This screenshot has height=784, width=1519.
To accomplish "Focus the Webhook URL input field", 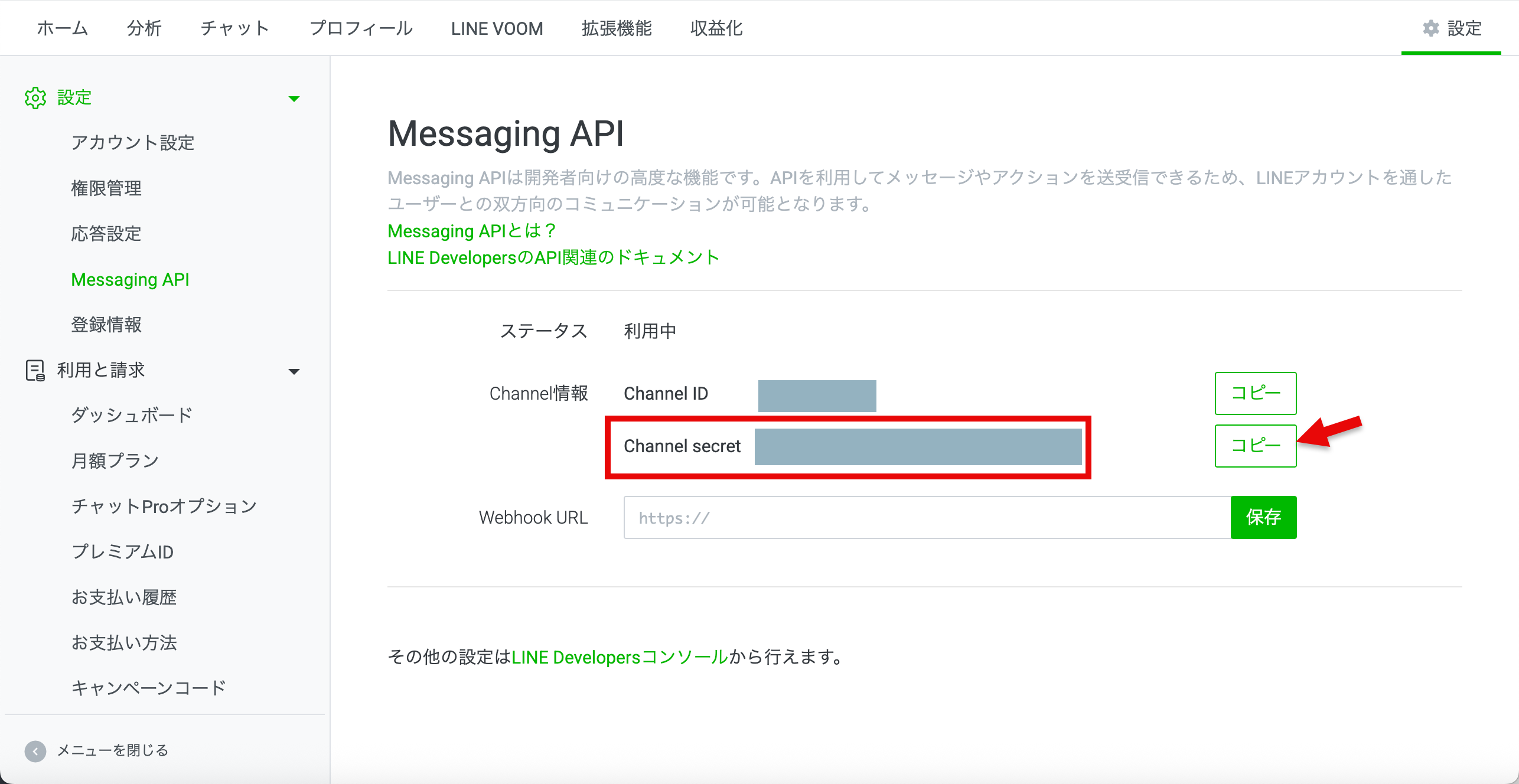I will click(x=926, y=518).
